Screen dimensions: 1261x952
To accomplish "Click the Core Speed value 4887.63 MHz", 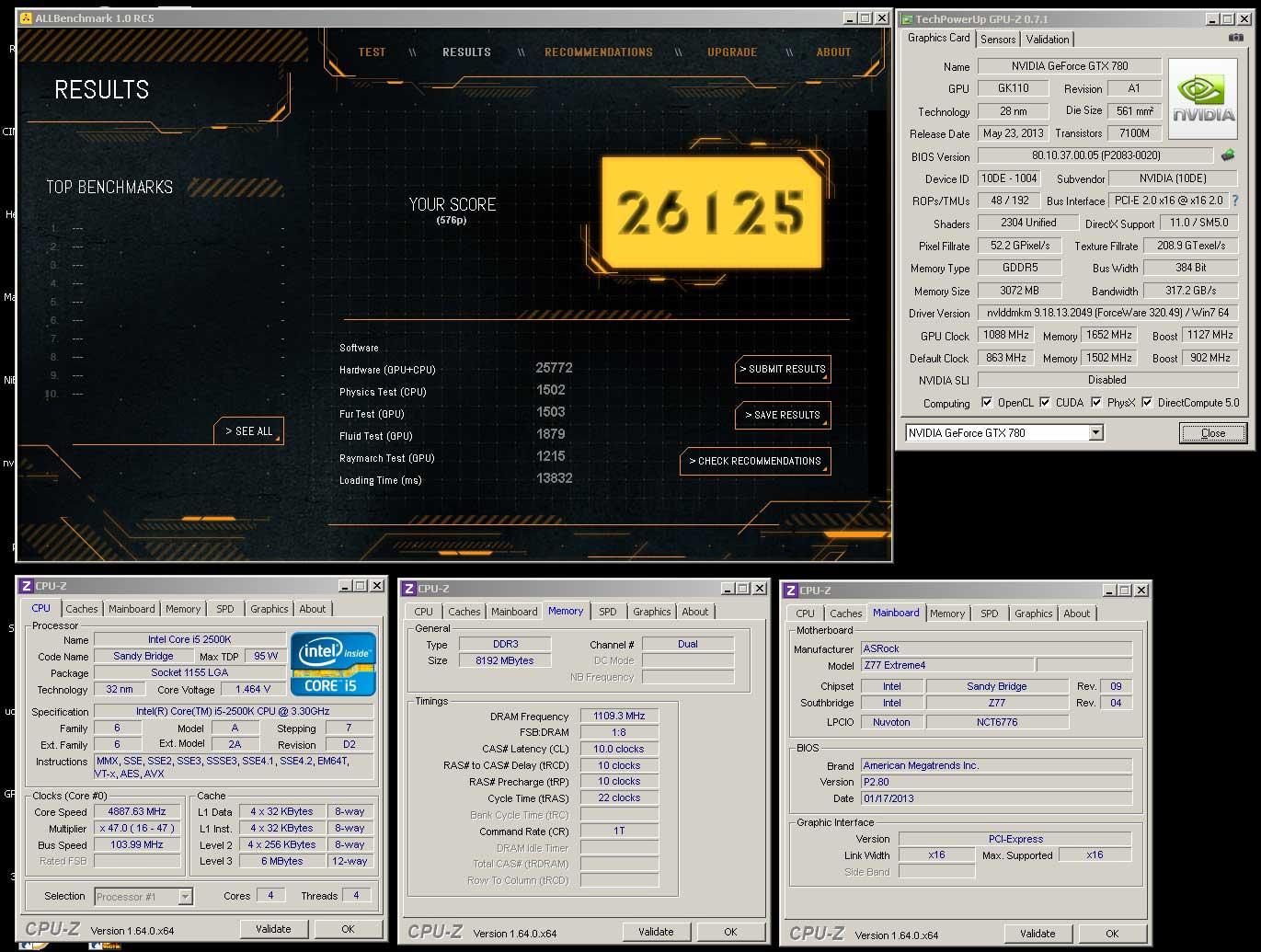I will (x=138, y=812).
